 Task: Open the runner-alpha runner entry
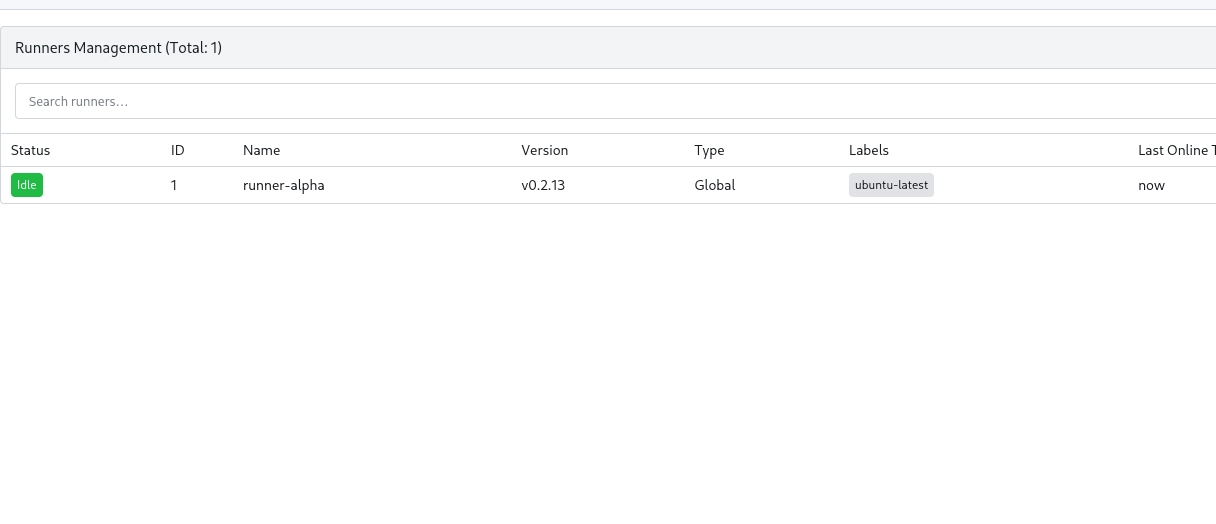tap(283, 185)
